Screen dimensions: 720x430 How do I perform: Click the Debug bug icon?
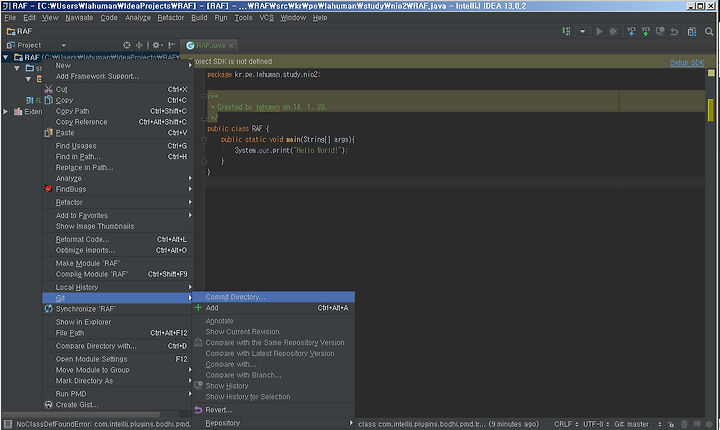613,31
